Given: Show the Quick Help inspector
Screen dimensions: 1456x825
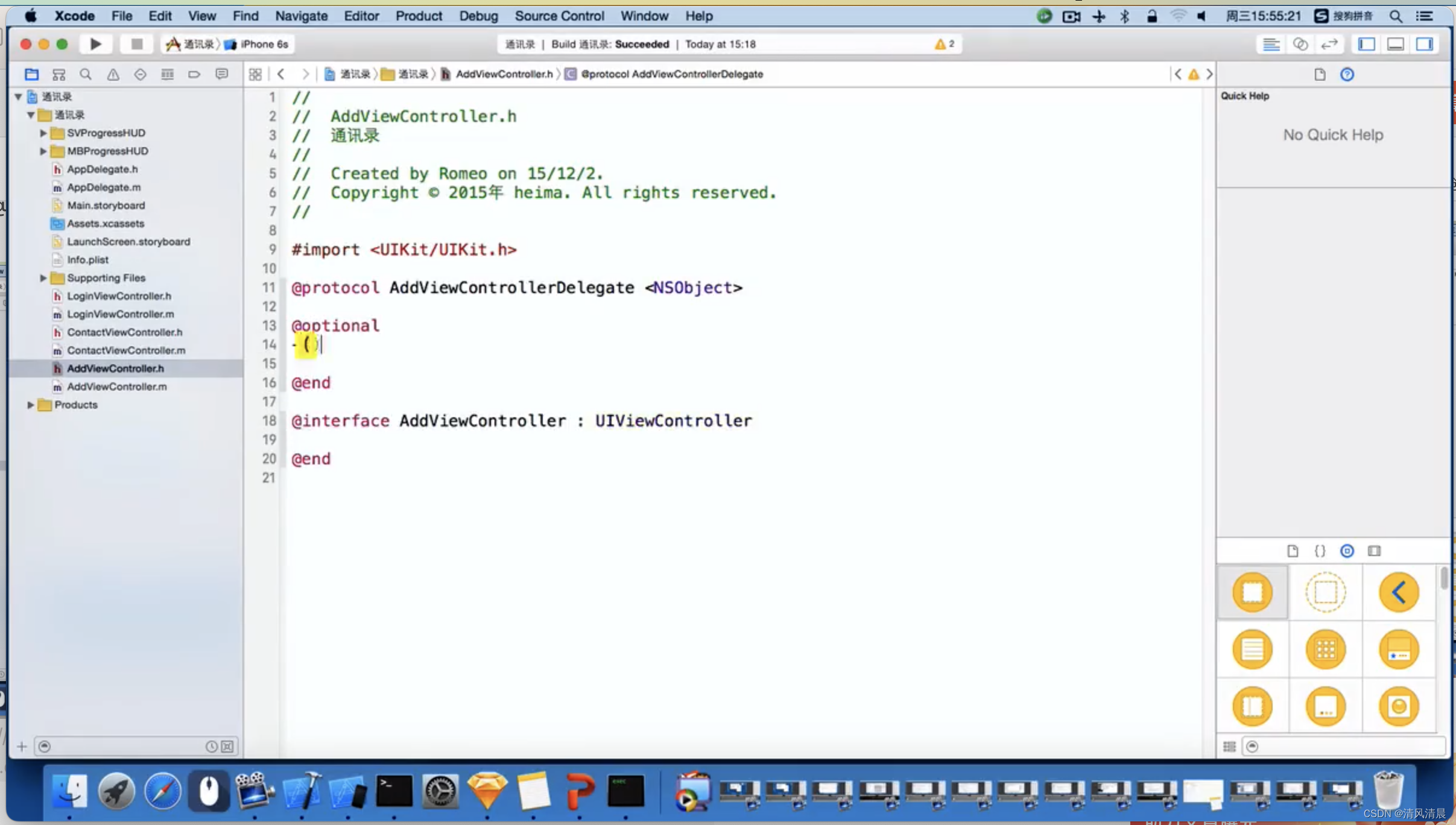Looking at the screenshot, I should click(1347, 74).
